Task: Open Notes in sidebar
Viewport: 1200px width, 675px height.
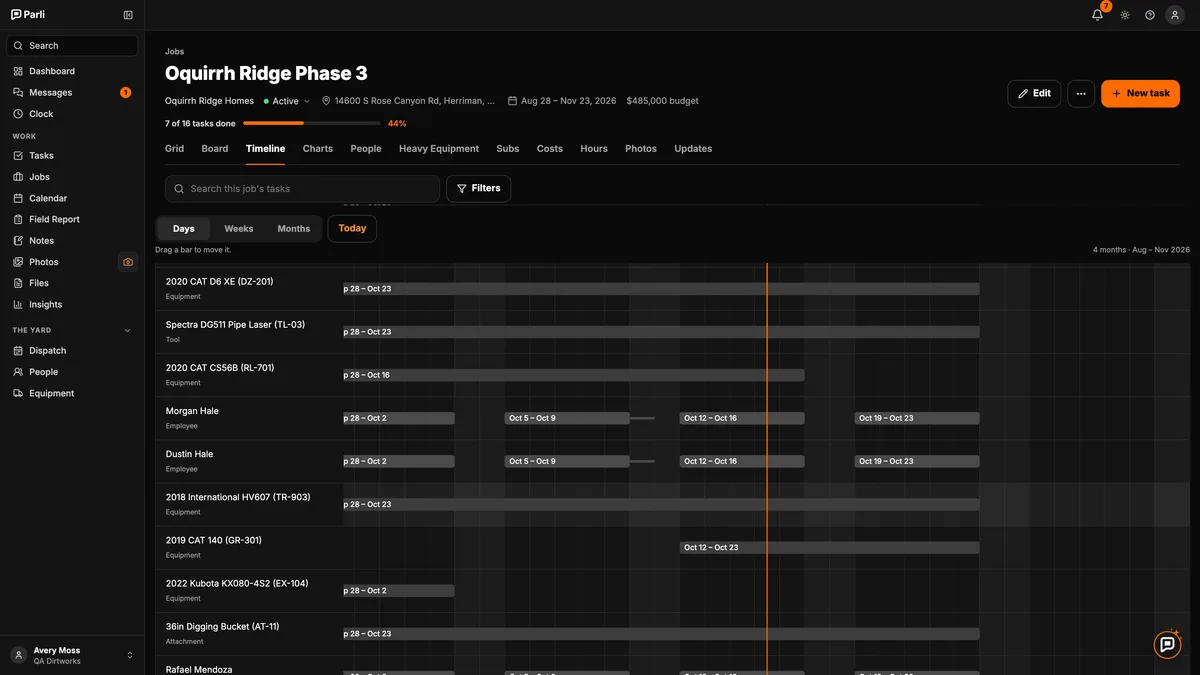Action: pyautogui.click(x=72, y=241)
